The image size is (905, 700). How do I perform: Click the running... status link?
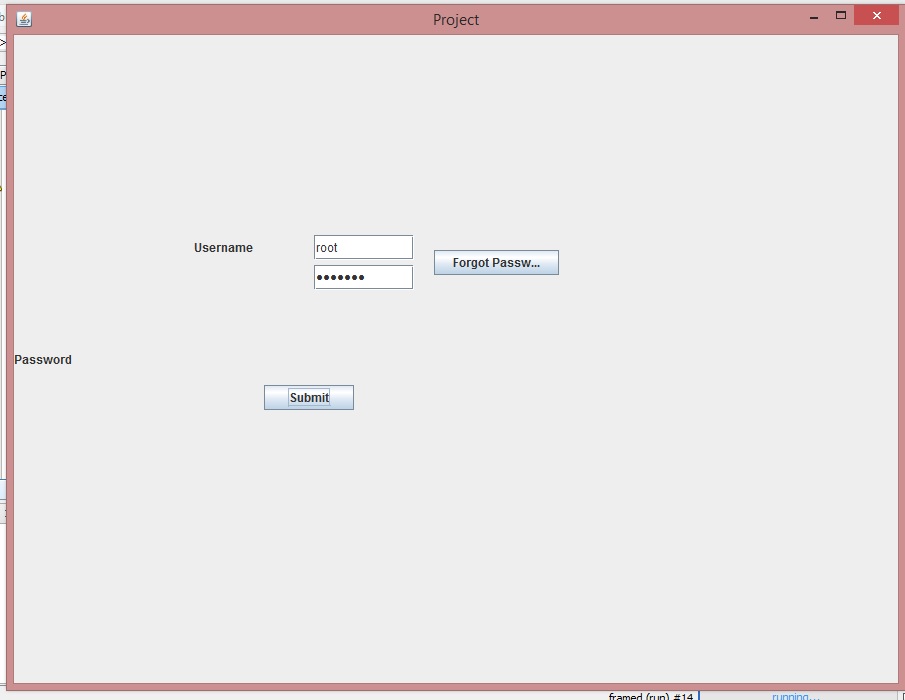(795, 696)
